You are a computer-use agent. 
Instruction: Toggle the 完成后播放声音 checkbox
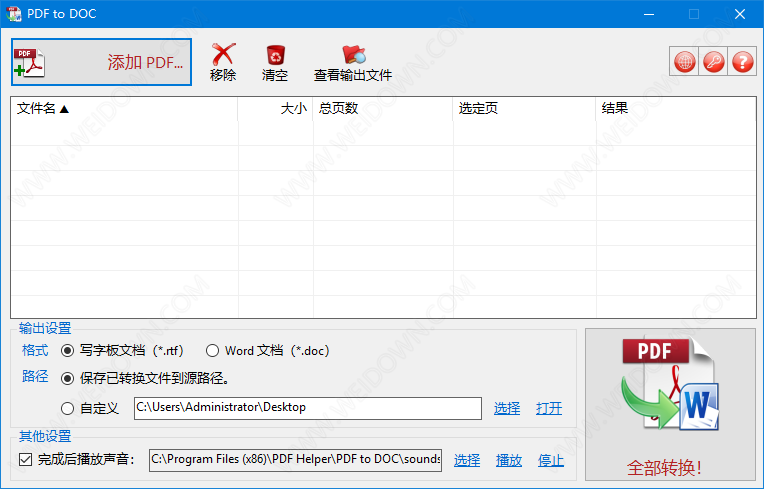point(26,459)
